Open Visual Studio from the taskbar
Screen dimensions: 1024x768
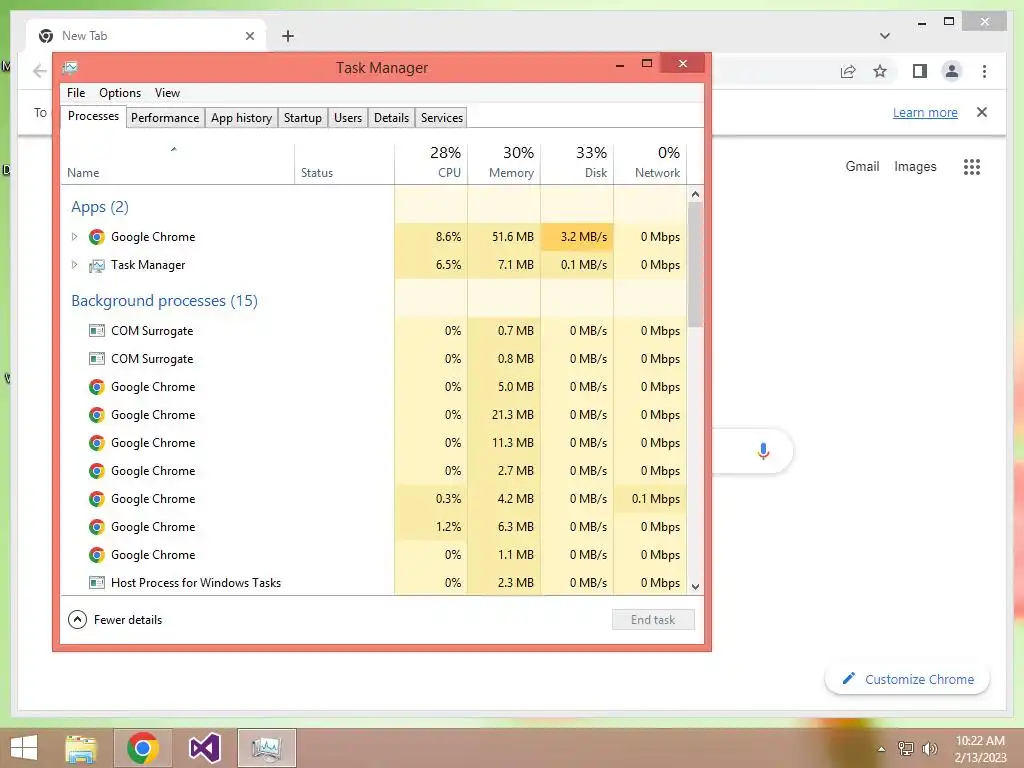204,748
